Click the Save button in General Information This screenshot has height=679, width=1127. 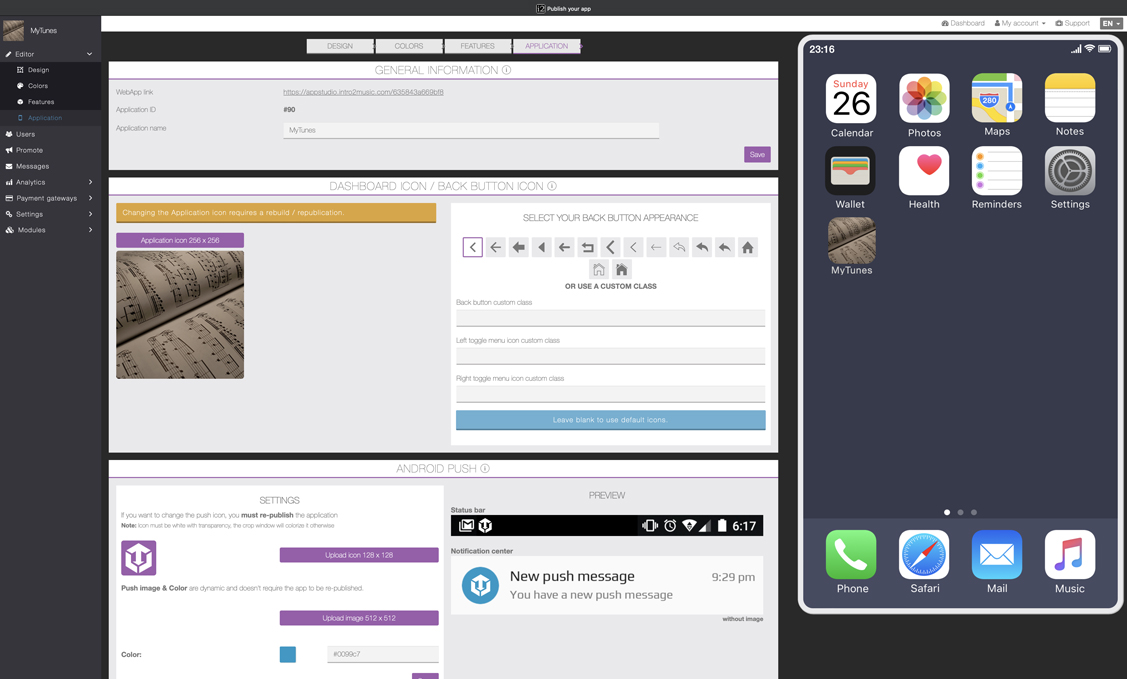[x=757, y=154]
